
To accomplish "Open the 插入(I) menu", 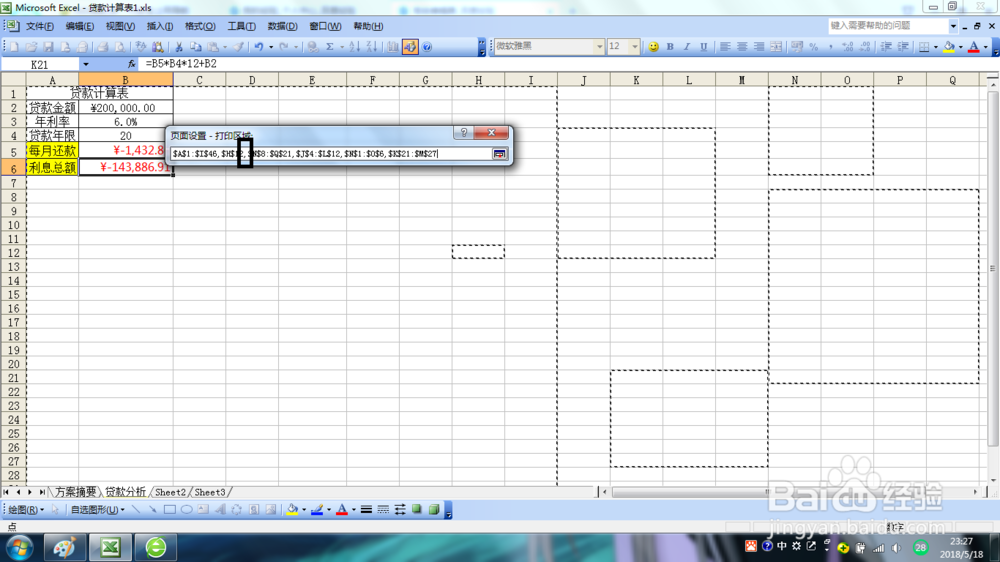I will click(x=159, y=26).
